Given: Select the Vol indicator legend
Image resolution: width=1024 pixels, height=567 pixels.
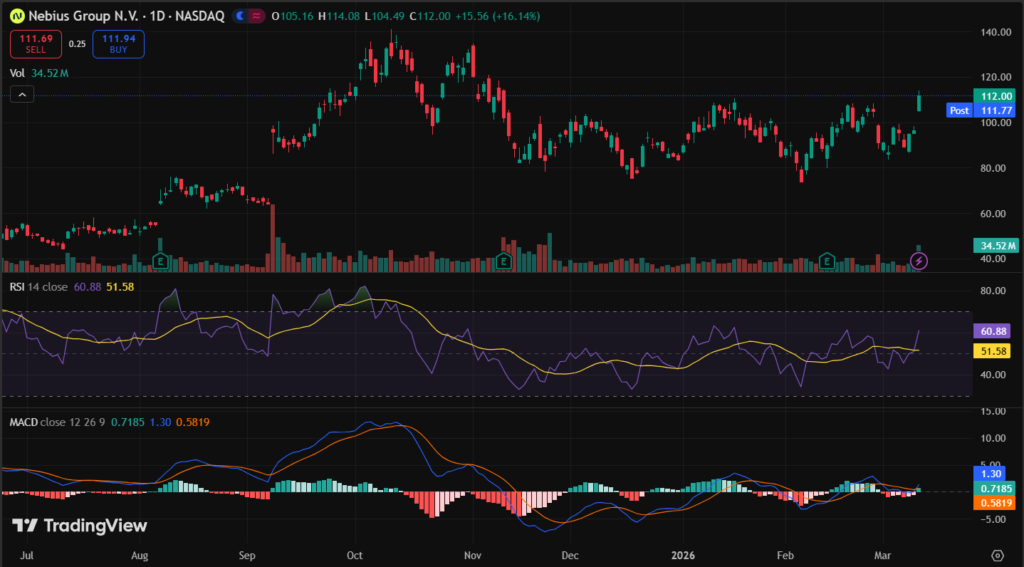Looking at the screenshot, I should (17, 73).
